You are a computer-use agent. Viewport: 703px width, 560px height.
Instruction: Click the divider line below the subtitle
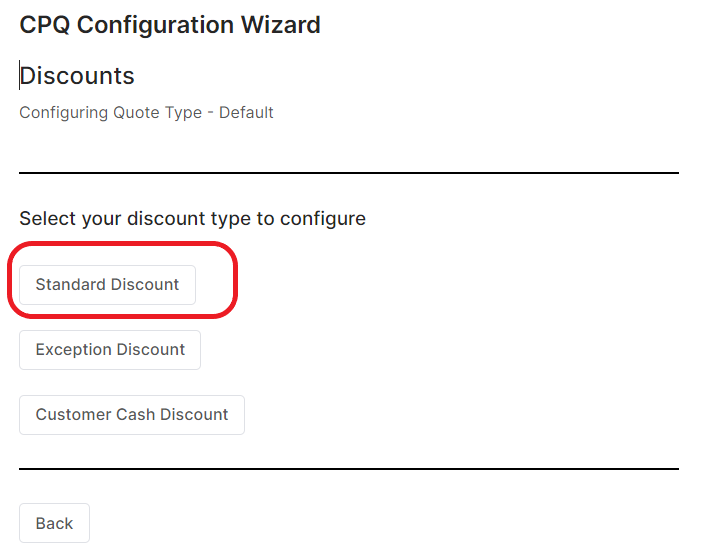(349, 173)
